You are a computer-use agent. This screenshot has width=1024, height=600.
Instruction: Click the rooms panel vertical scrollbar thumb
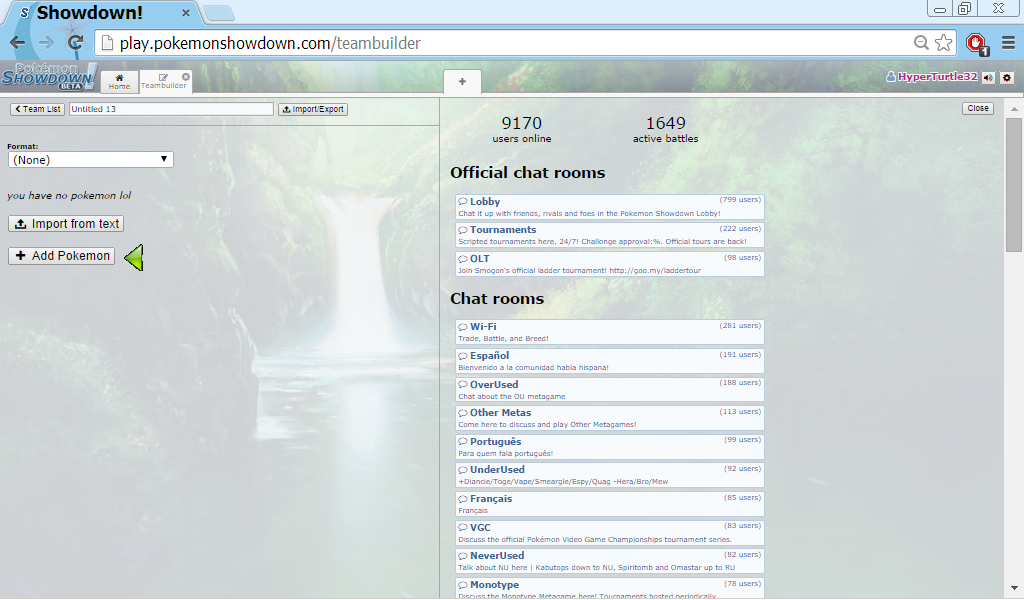(1014, 185)
